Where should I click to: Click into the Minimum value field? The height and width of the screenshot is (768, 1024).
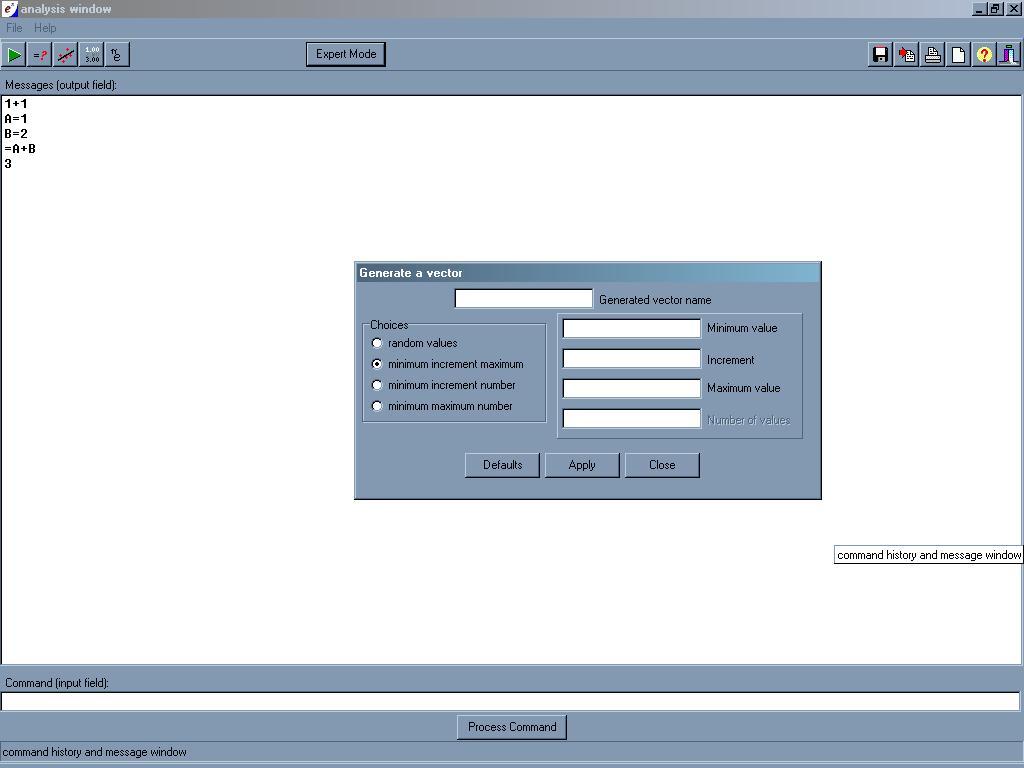coord(632,328)
